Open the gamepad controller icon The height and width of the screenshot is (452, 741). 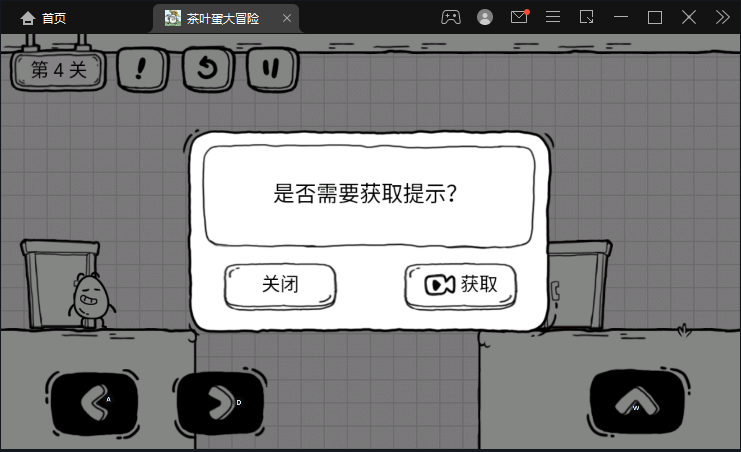pyautogui.click(x=451, y=17)
